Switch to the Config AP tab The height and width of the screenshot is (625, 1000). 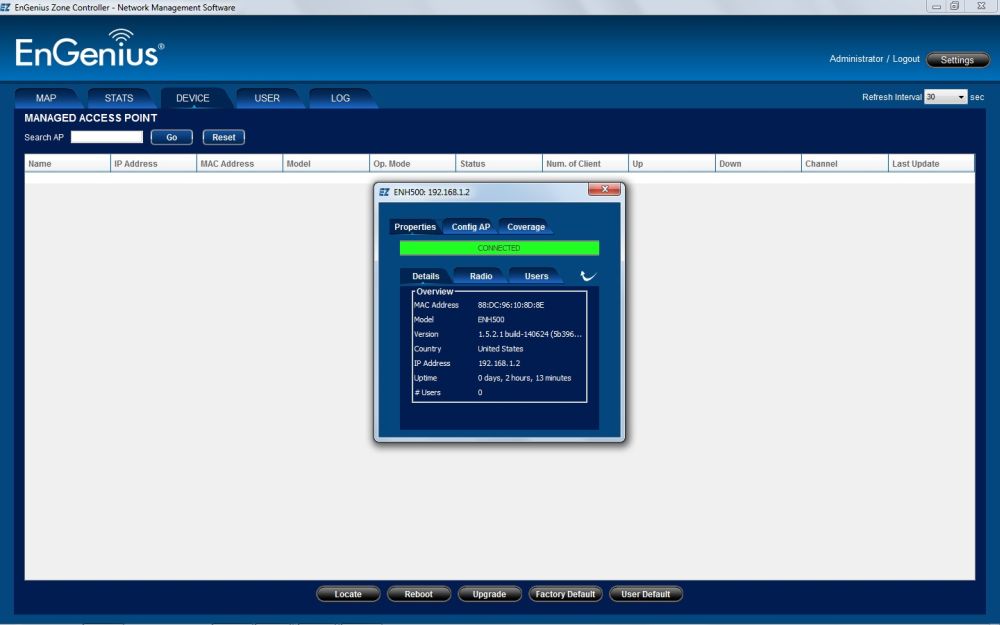[471, 227]
